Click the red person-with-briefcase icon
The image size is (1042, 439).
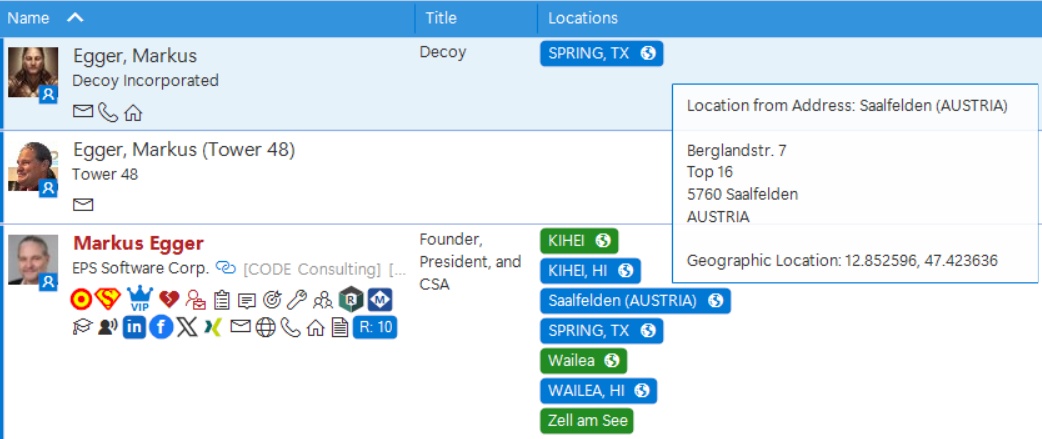(195, 300)
